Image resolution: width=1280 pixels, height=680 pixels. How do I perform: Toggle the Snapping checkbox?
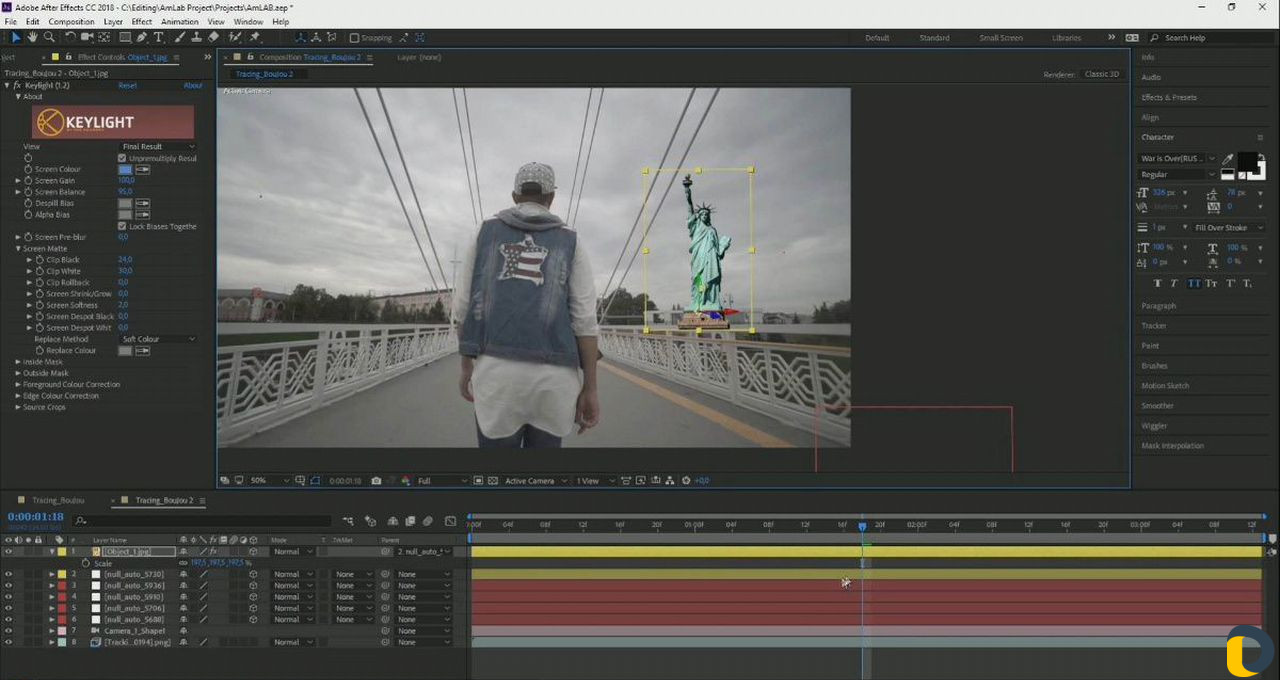tap(354, 38)
